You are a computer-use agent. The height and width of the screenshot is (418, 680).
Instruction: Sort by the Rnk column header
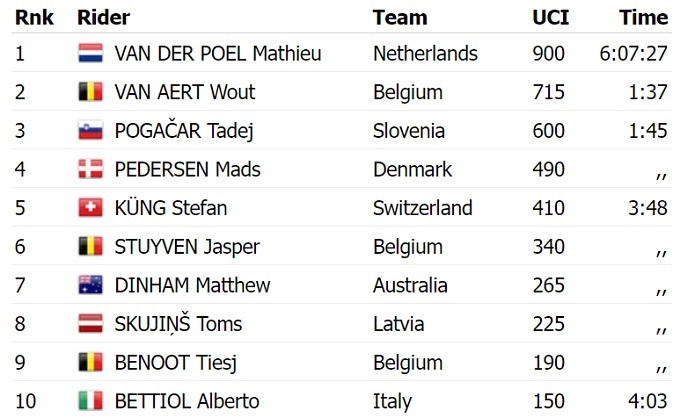(x=32, y=17)
